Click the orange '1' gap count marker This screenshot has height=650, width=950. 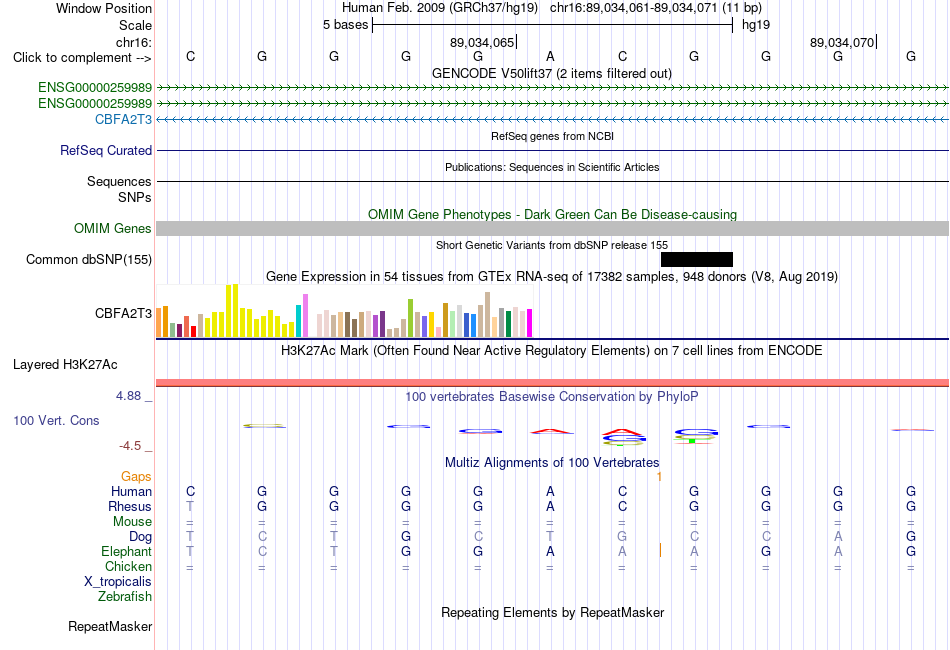click(x=659, y=477)
